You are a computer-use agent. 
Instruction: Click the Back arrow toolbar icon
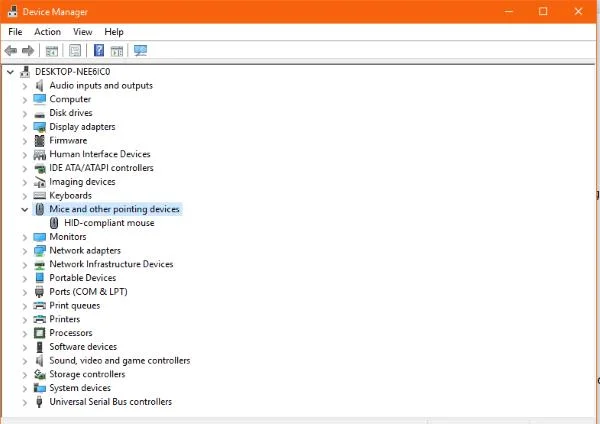[x=11, y=51]
